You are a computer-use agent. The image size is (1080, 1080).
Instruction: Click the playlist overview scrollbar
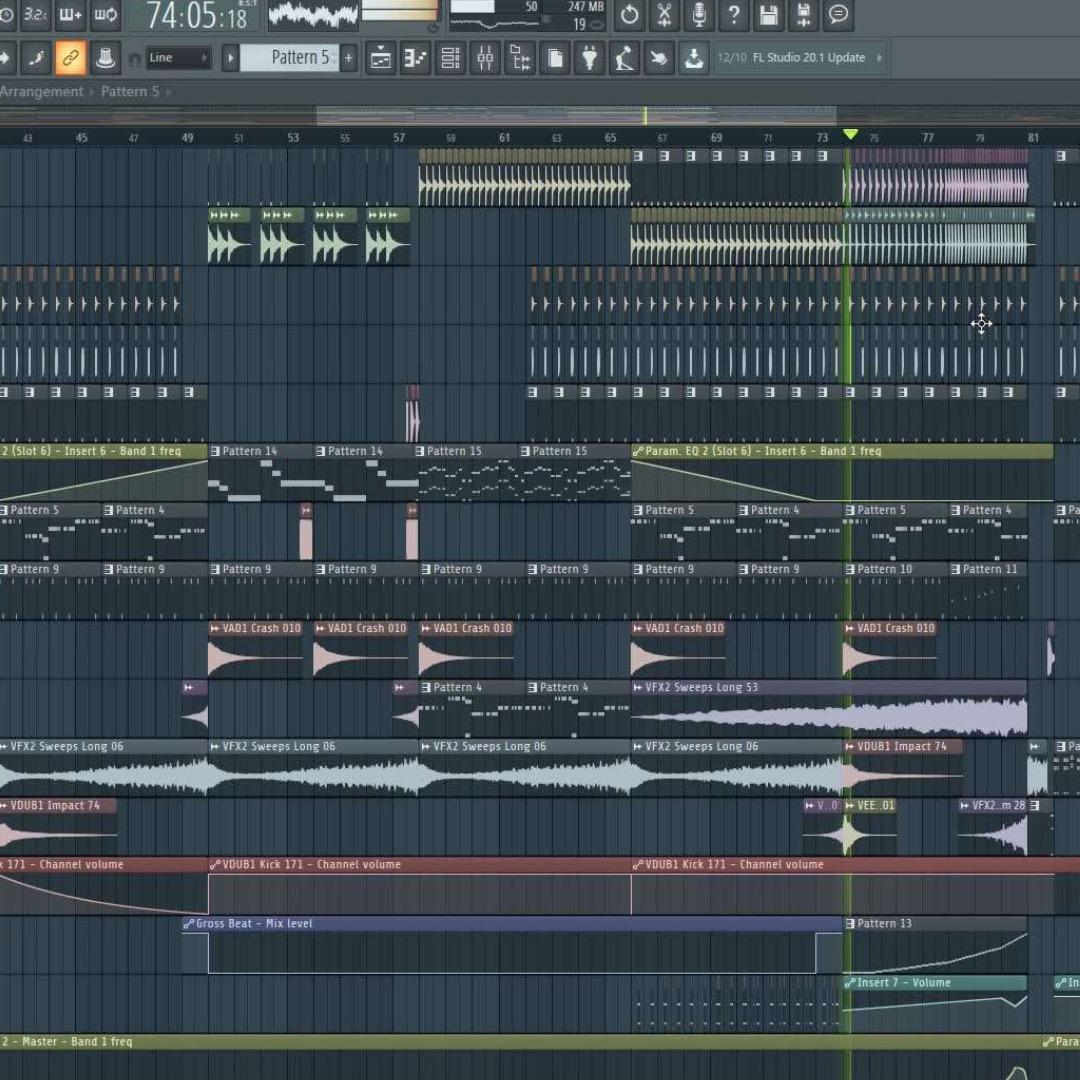coord(577,116)
